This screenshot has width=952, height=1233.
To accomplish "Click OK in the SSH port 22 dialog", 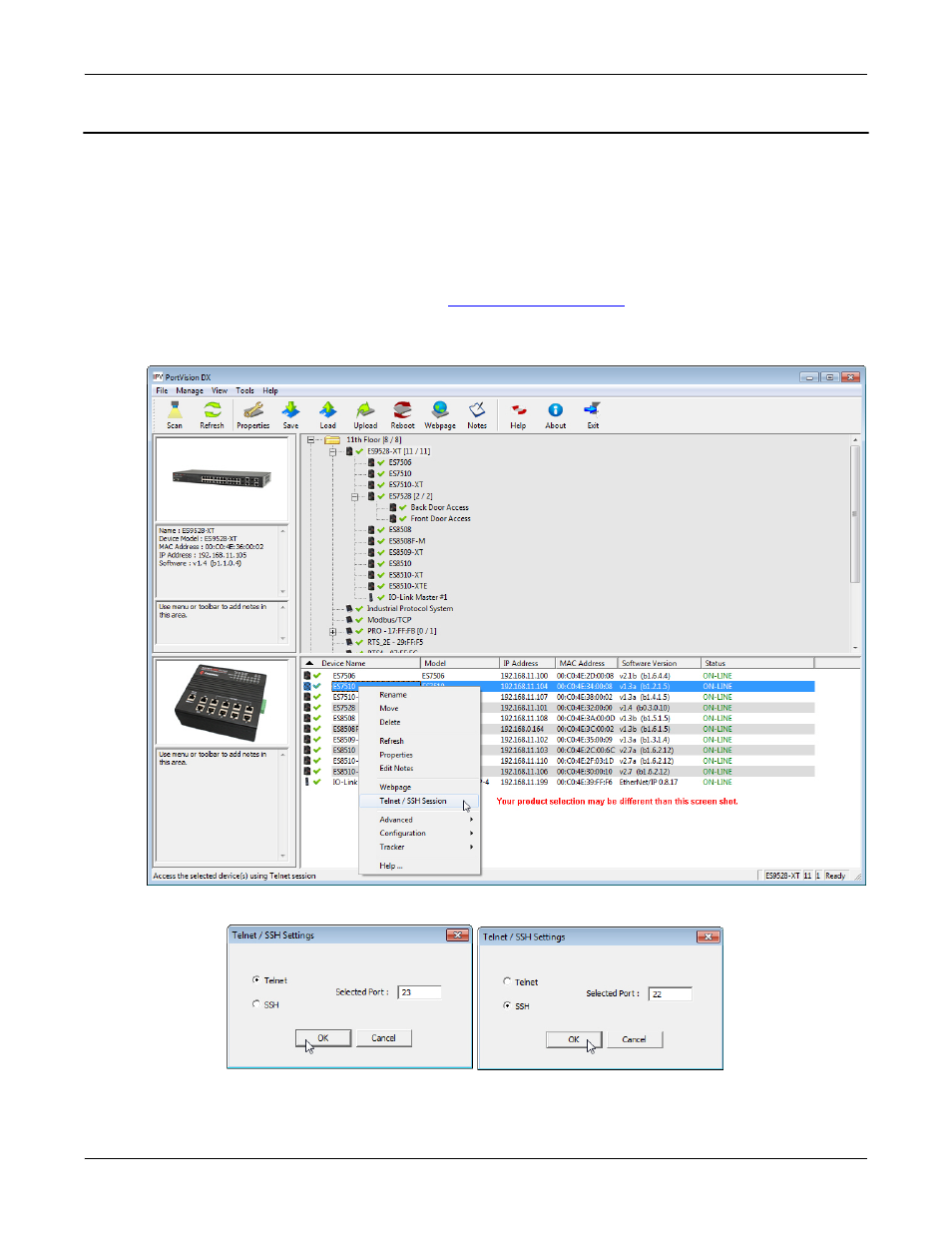I will point(574,1039).
